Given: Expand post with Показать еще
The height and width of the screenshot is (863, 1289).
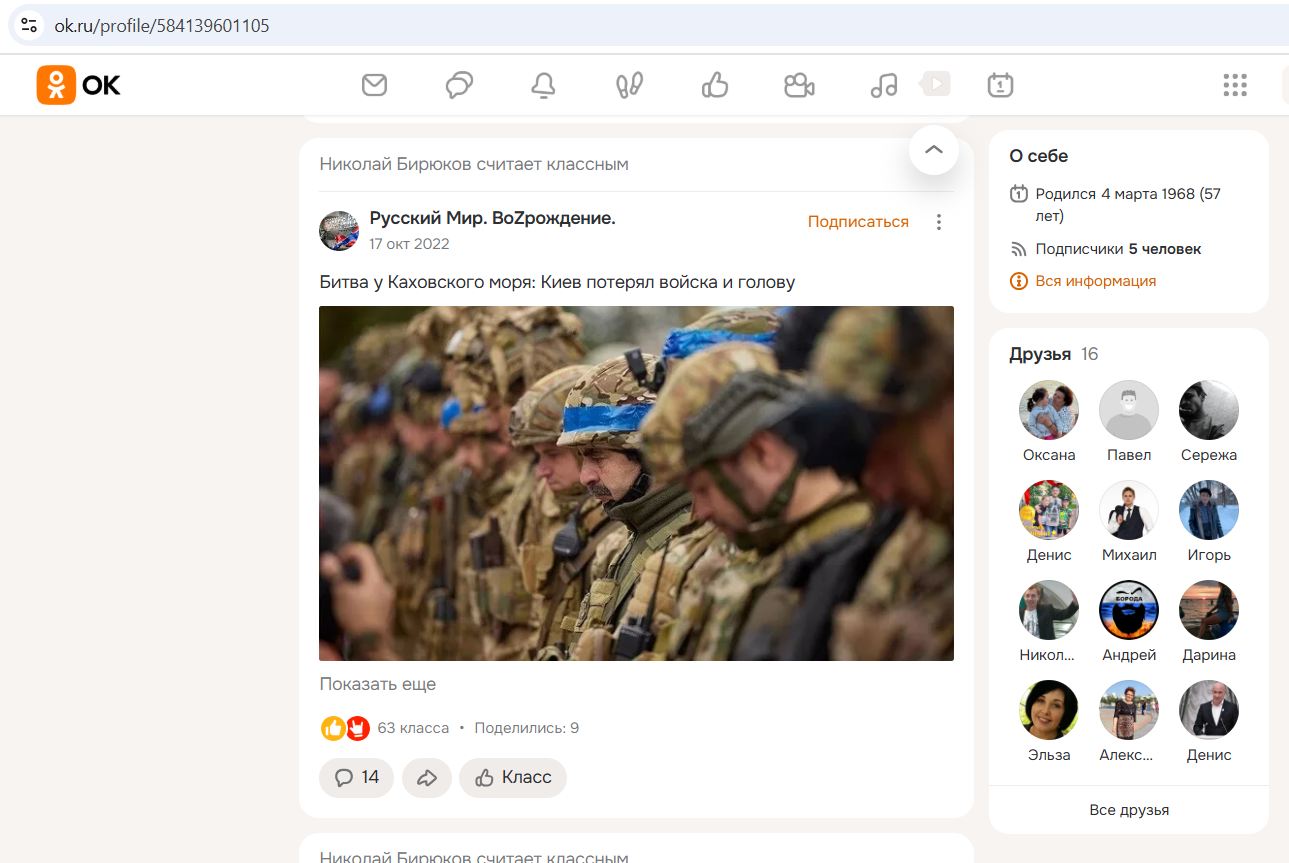Looking at the screenshot, I should (377, 685).
